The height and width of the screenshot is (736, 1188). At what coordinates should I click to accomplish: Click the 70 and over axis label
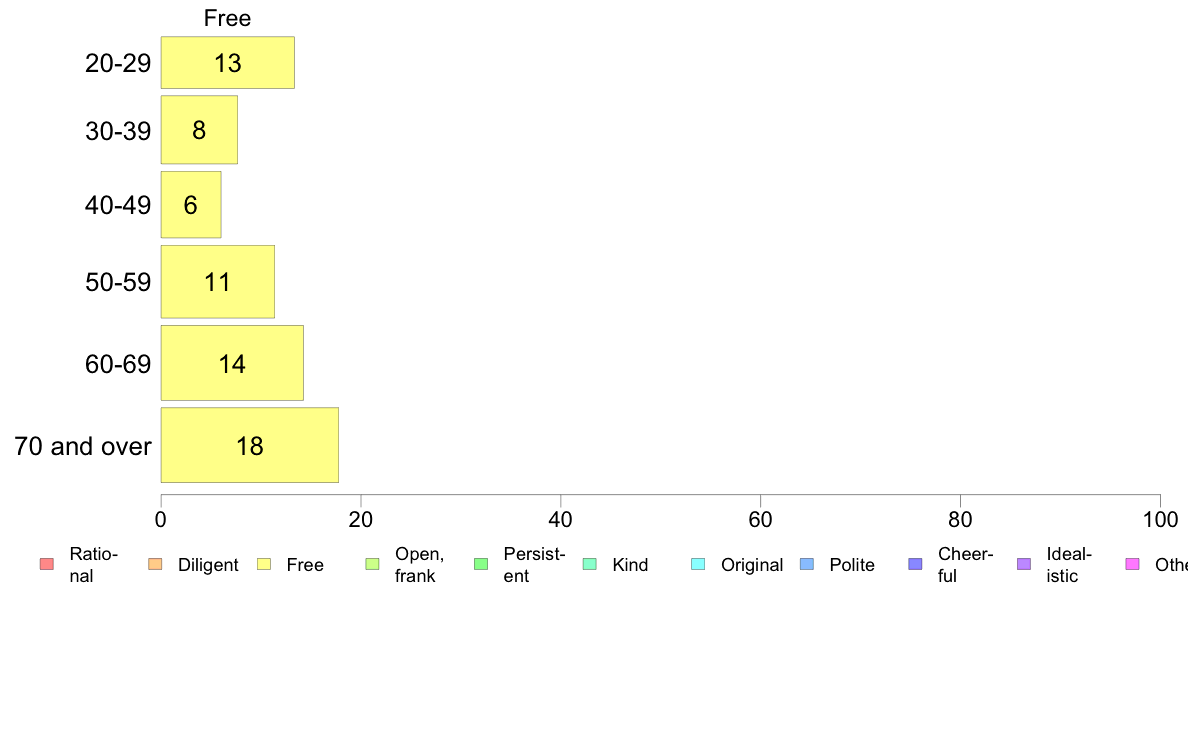(x=83, y=446)
